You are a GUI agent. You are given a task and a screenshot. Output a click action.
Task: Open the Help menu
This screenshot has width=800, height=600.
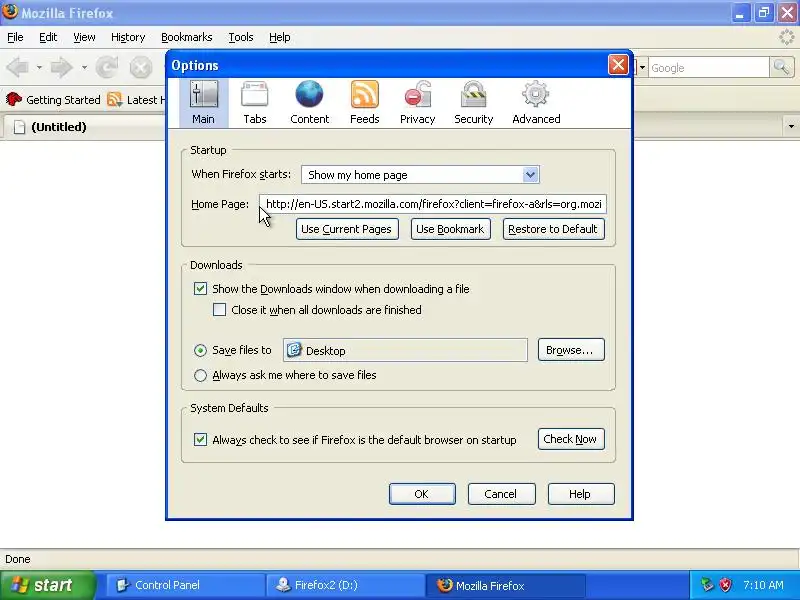(x=280, y=37)
